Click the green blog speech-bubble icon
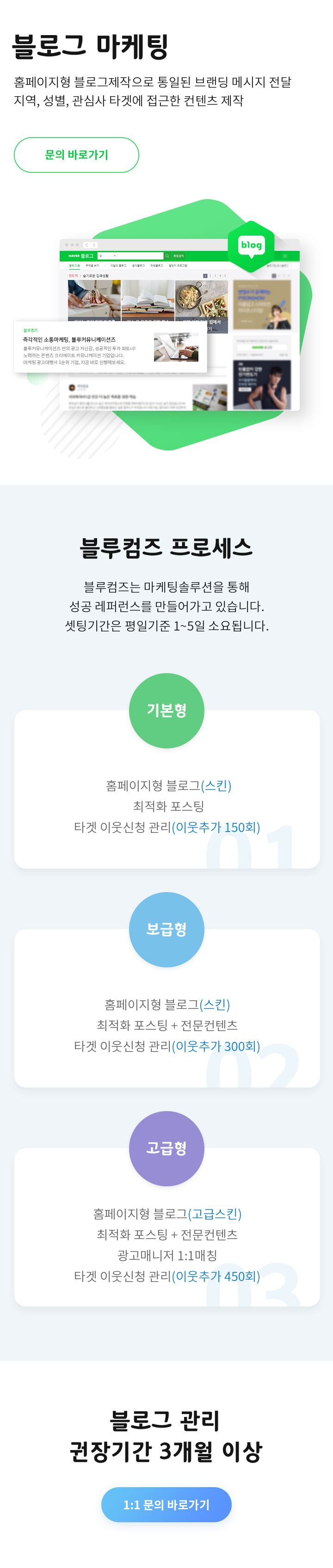Image resolution: width=333 pixels, height=1568 pixels. click(251, 246)
